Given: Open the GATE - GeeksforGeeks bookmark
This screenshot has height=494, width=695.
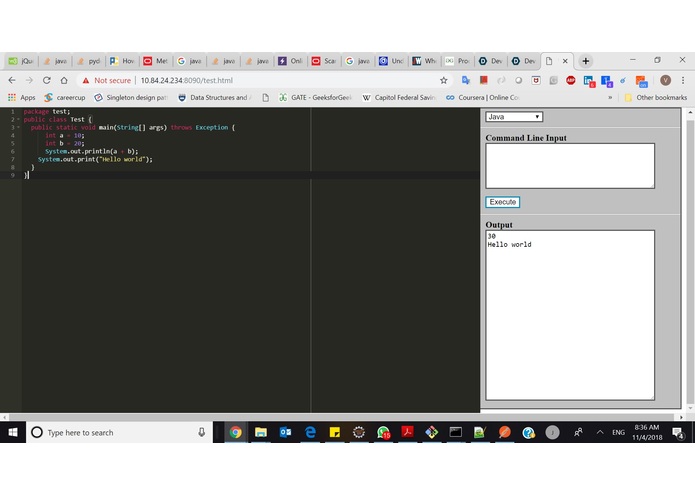Looking at the screenshot, I should (x=316, y=97).
